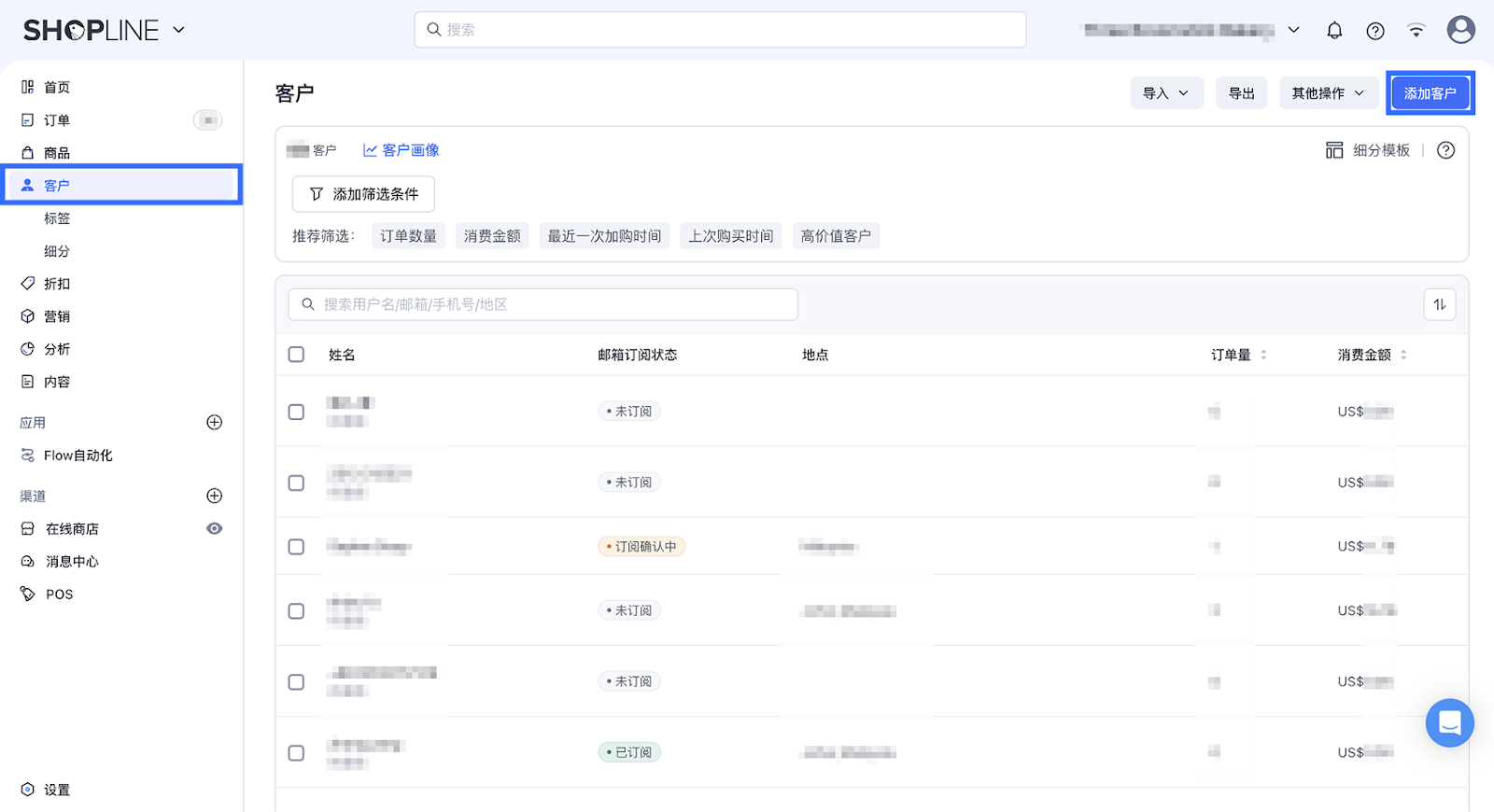The height and width of the screenshot is (812, 1494).
Task: Click the 添加筛选条件 button
Action: 363,194
